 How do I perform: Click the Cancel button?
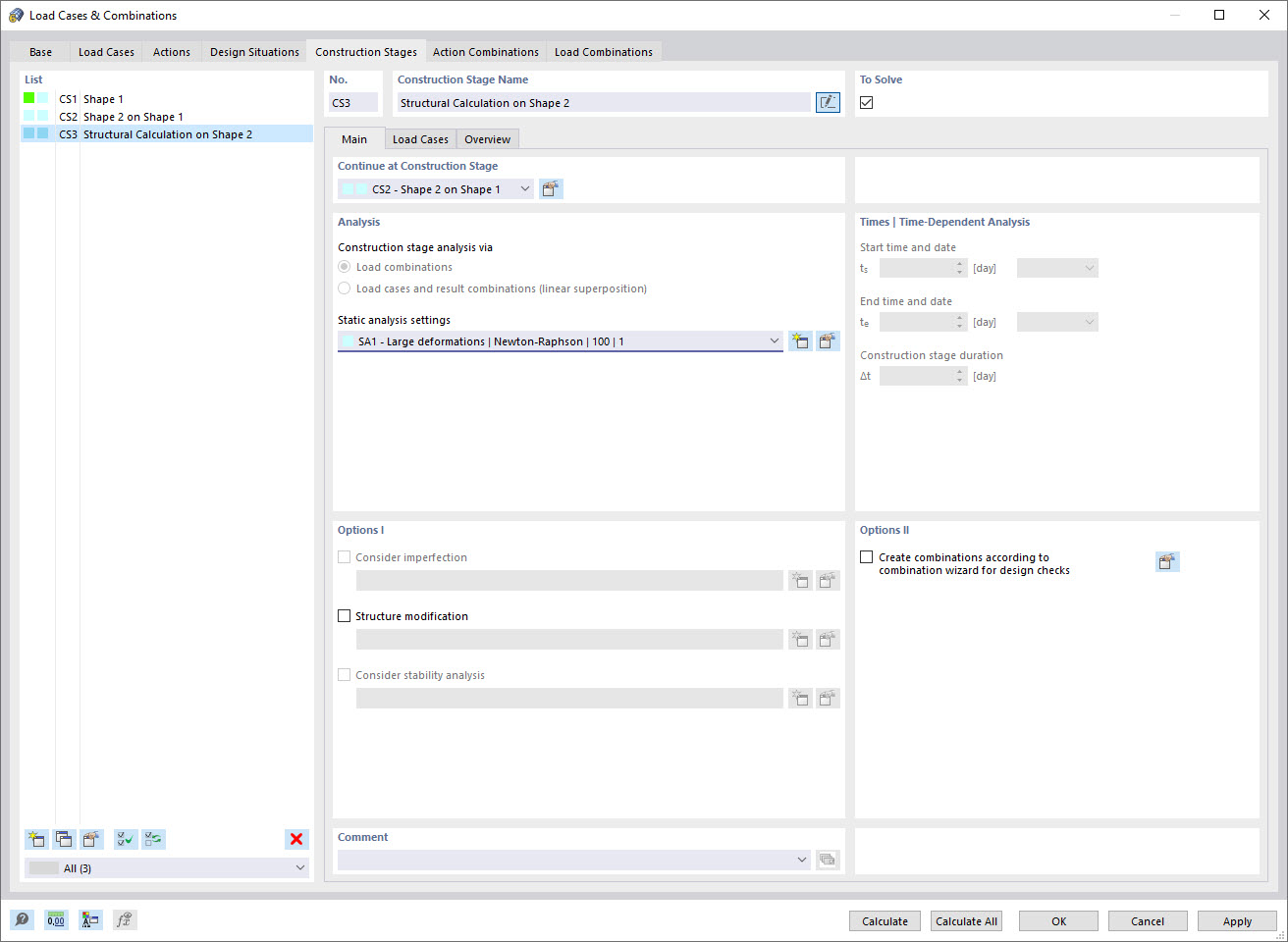click(1148, 921)
